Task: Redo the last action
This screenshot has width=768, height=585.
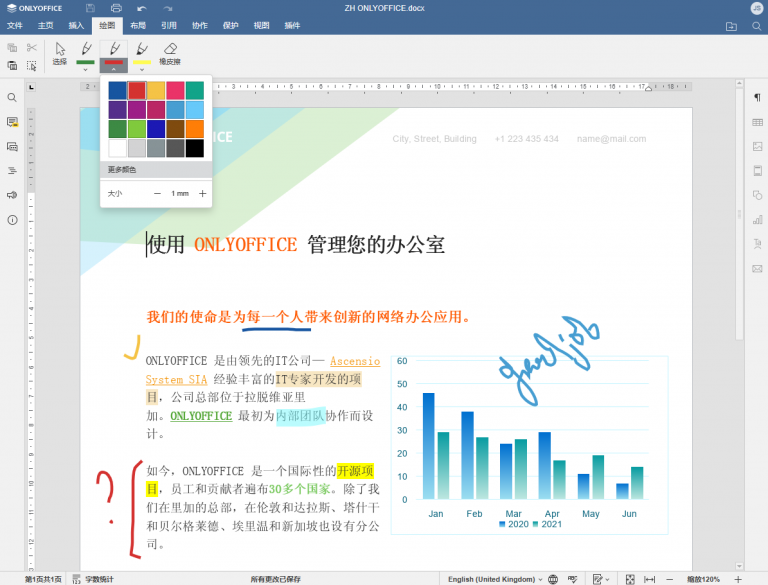Action: tap(168, 8)
